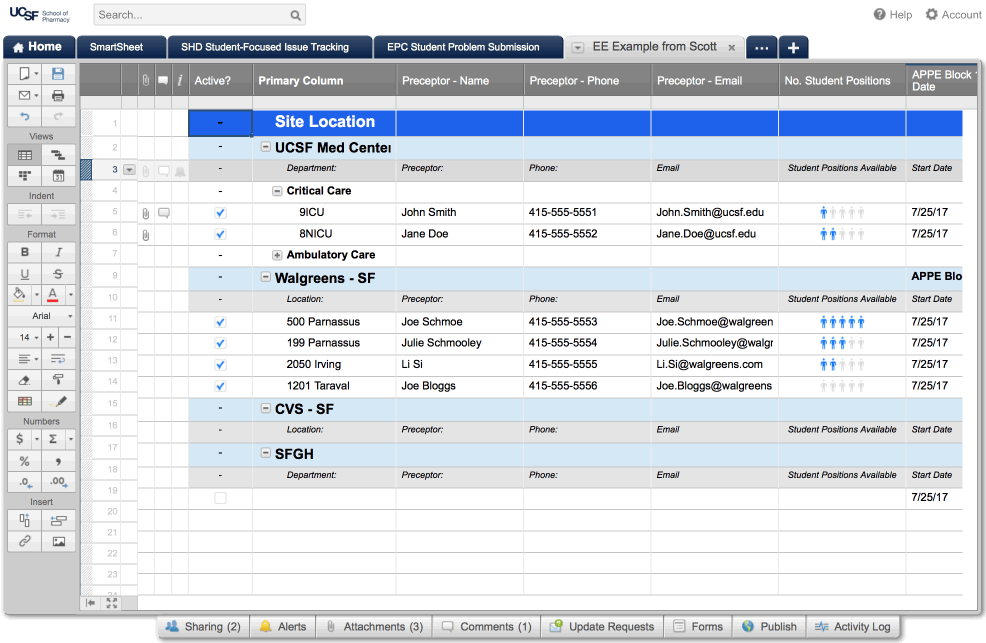The width and height of the screenshot is (986, 643).
Task: Collapse the UCSF Med Center section
Action: click(266, 147)
